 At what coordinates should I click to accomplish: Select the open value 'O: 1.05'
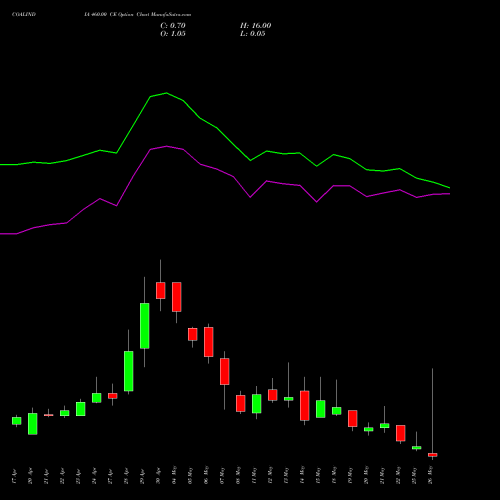coord(173,34)
